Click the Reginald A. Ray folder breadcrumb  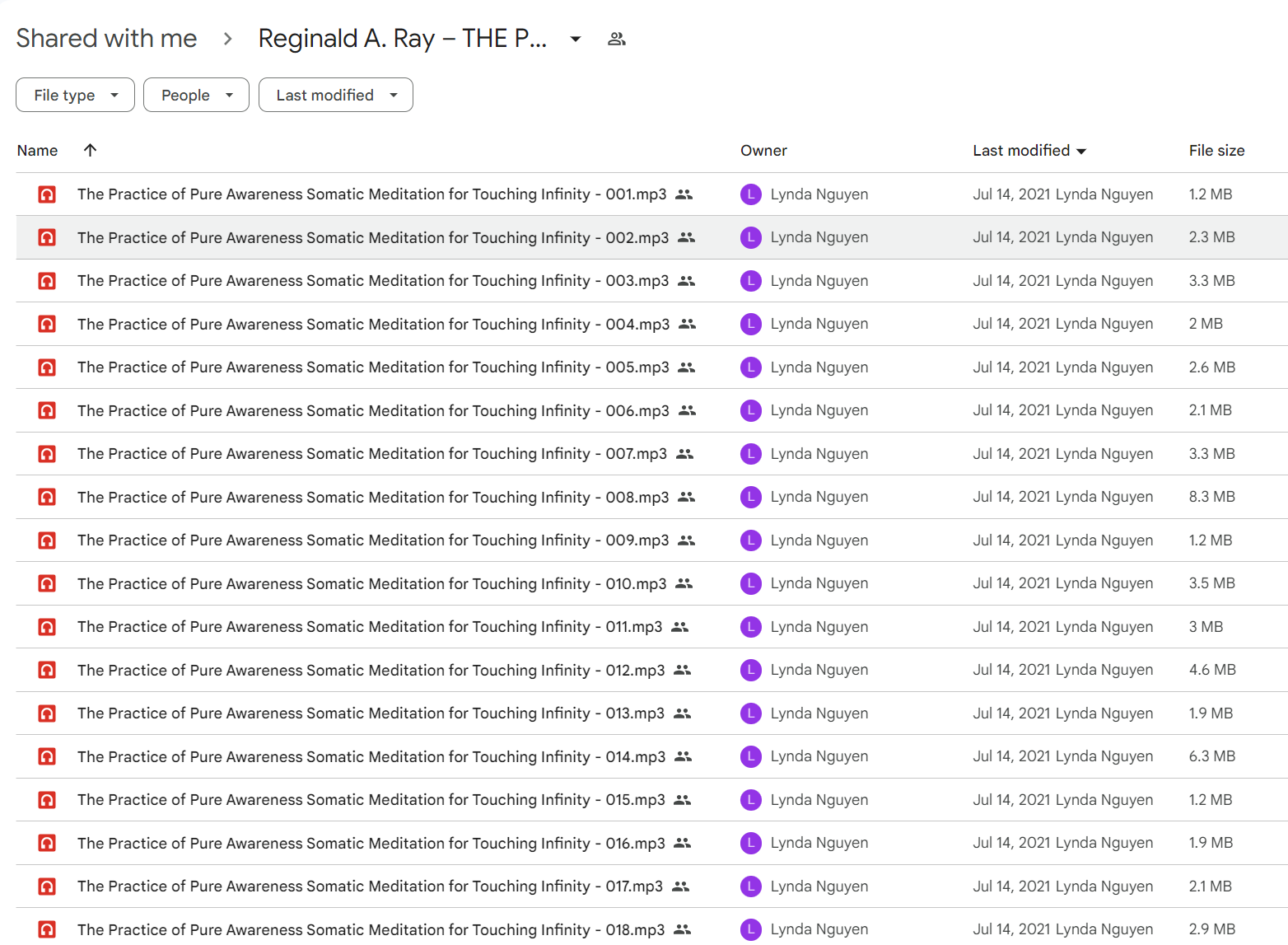403,39
